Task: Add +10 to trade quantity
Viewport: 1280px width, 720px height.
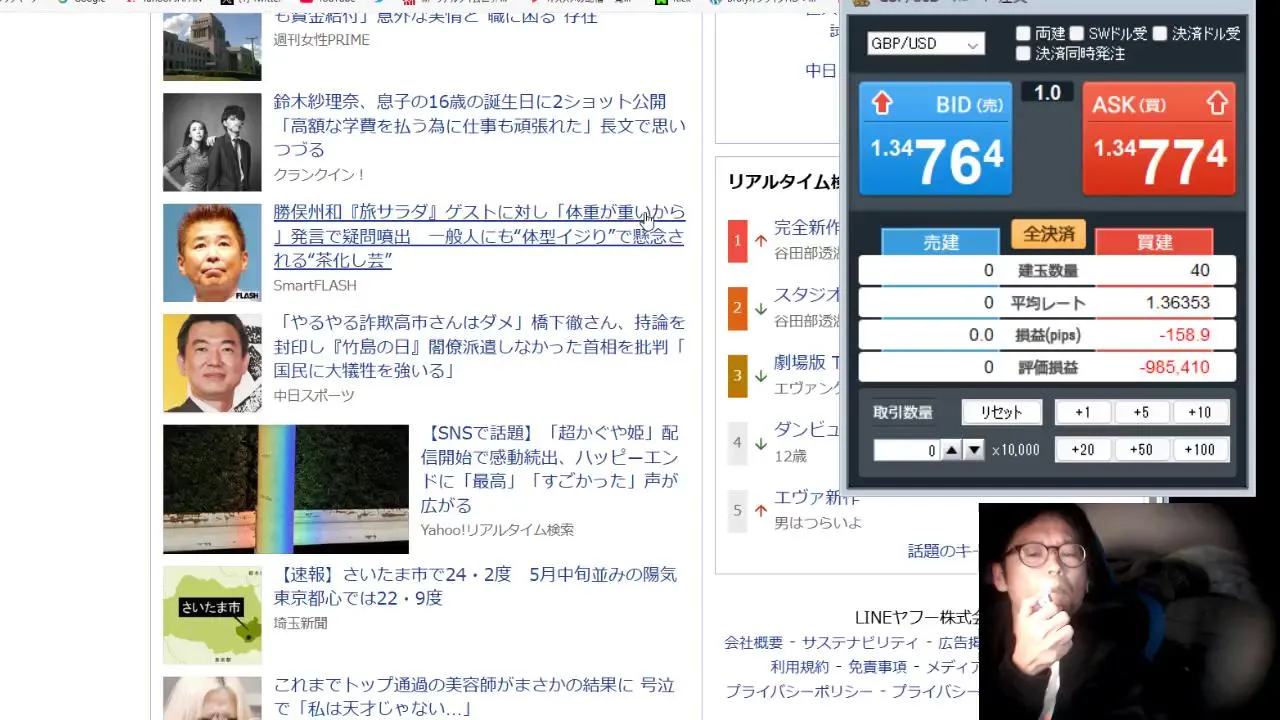Action: 1200,412
